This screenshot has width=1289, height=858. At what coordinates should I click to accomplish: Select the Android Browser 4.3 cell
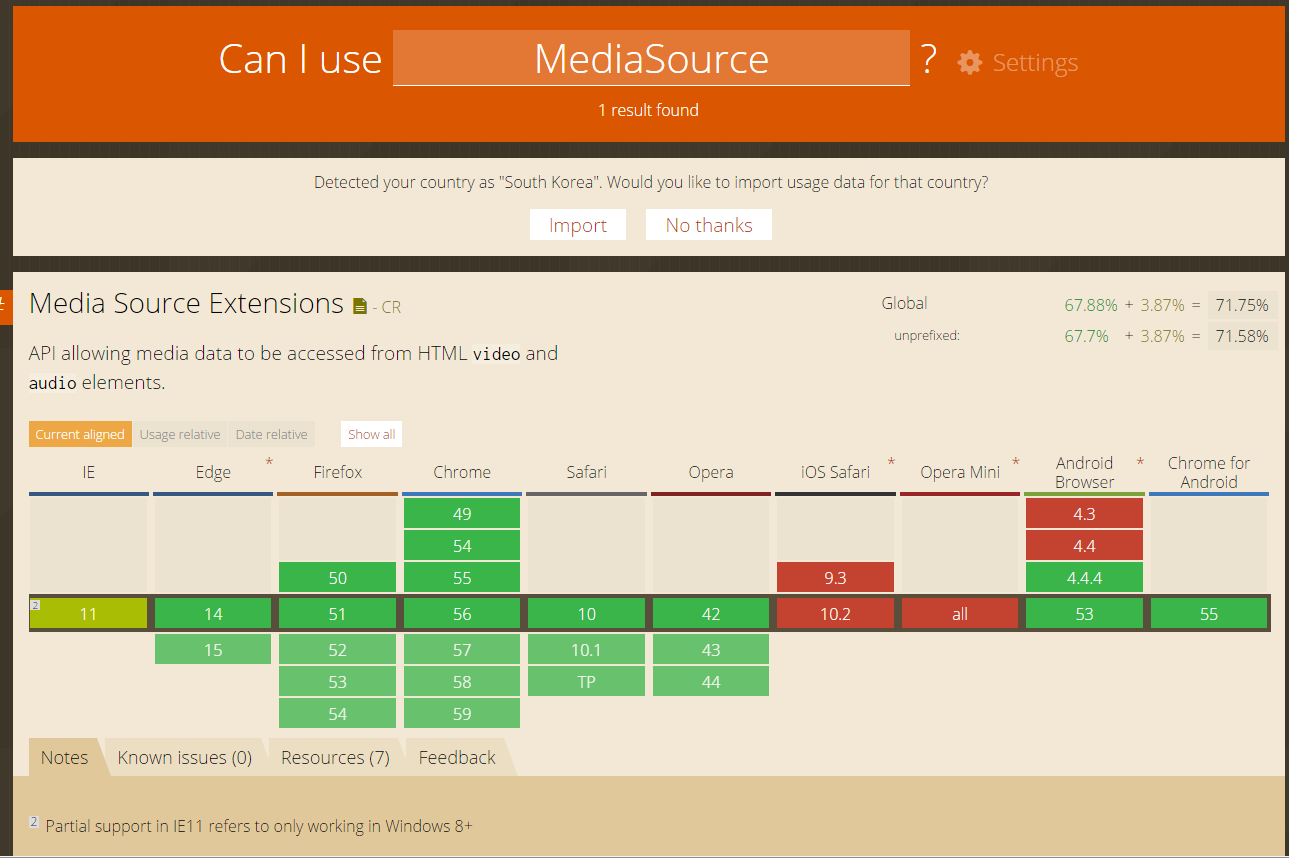pos(1084,514)
